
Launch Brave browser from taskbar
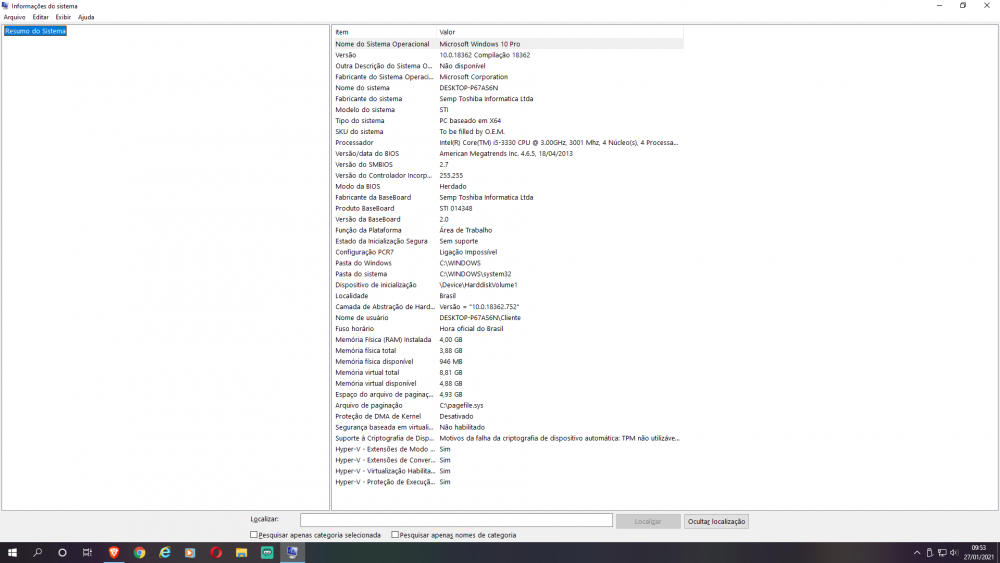114,553
